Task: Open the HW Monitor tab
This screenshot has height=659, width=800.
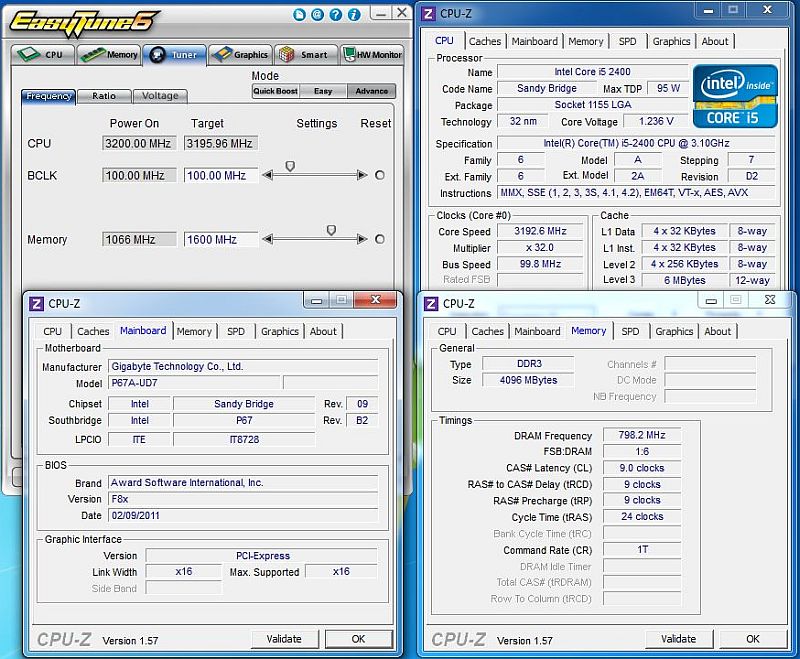Action: (373, 55)
